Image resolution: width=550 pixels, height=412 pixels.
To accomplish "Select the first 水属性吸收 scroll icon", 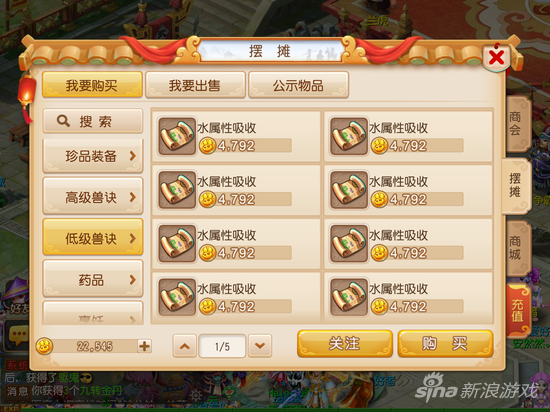I will click(177, 136).
